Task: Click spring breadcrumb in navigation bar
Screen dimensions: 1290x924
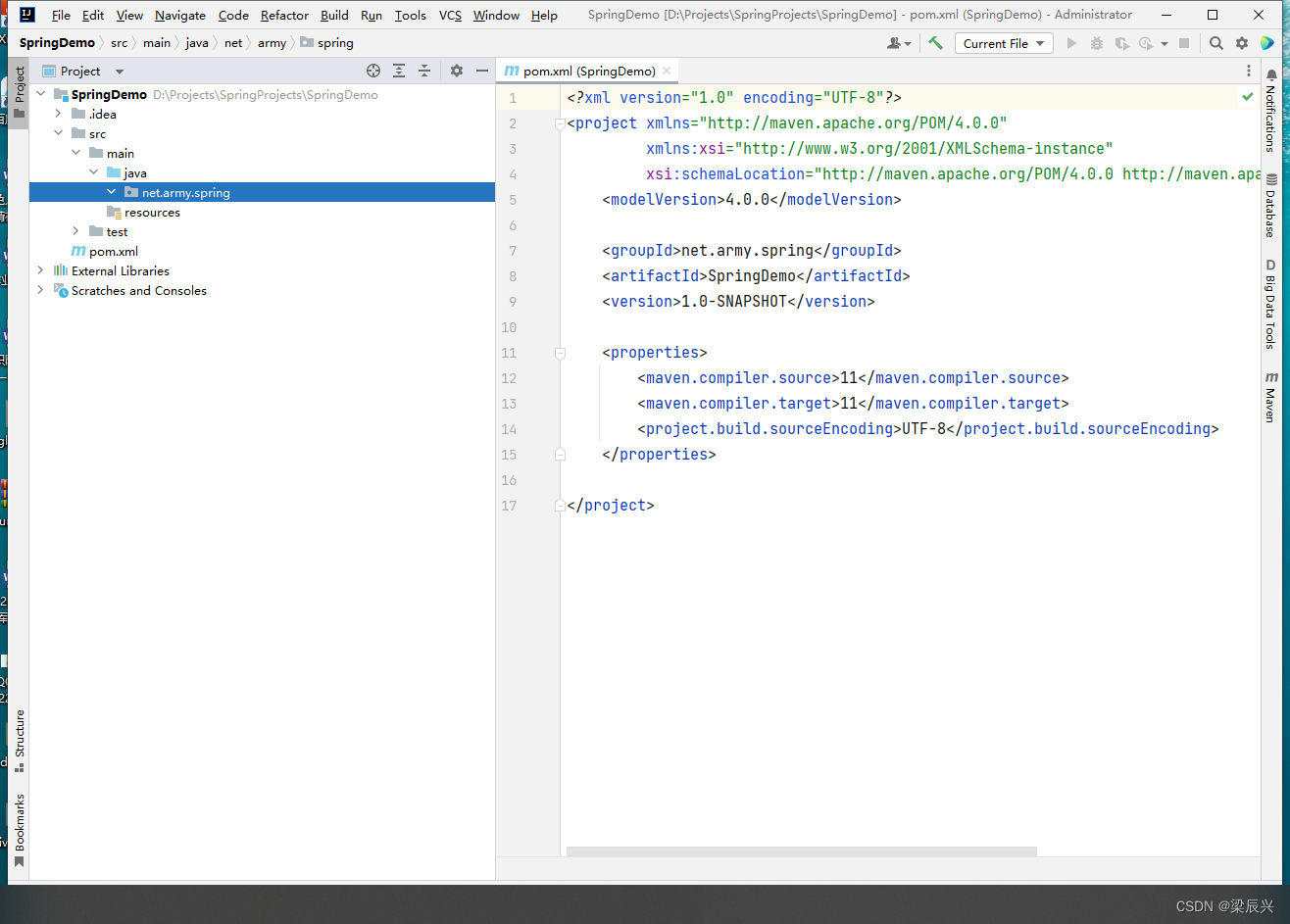Action: [327, 43]
